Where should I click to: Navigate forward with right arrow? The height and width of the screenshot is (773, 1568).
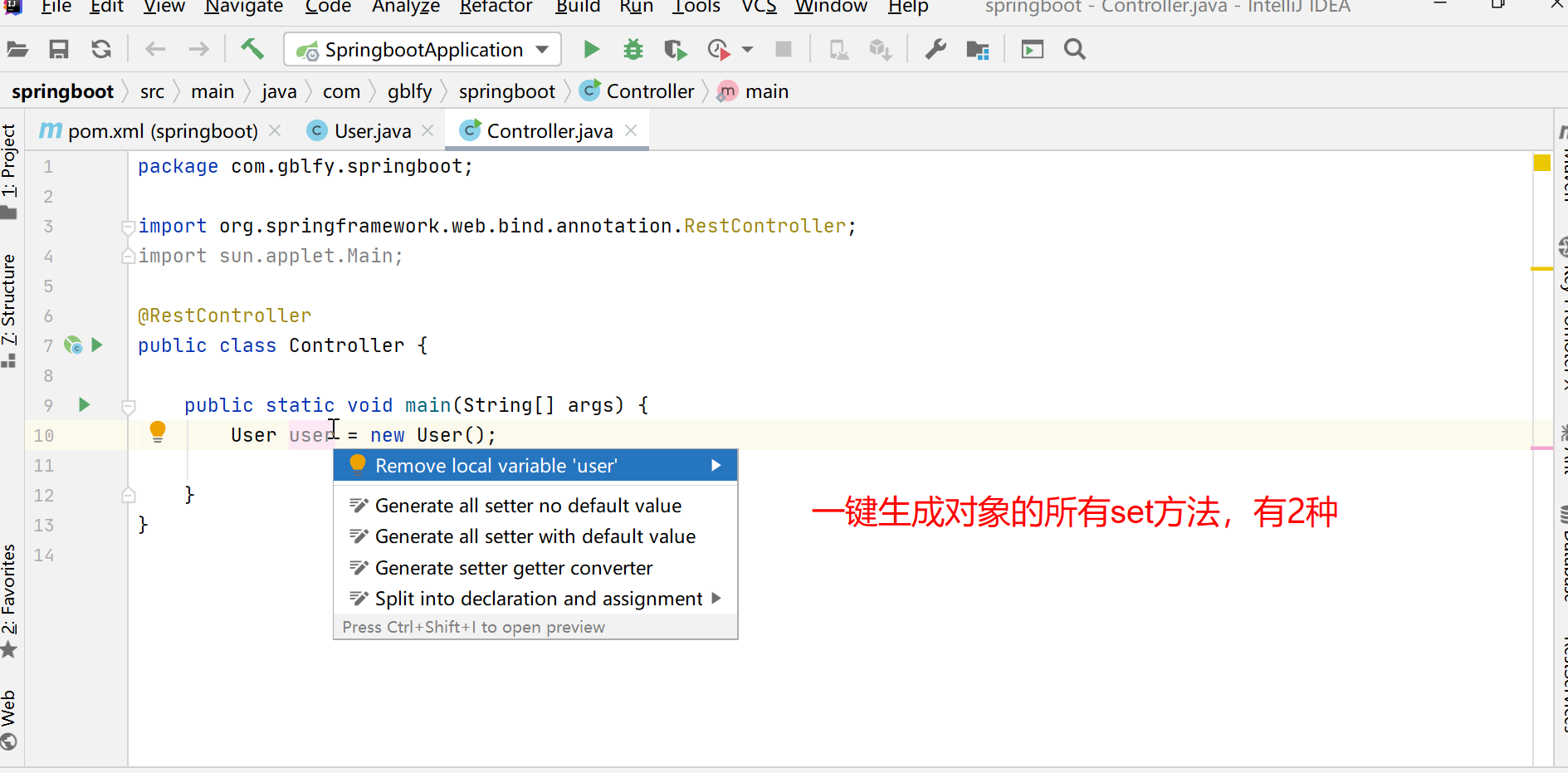tap(198, 50)
